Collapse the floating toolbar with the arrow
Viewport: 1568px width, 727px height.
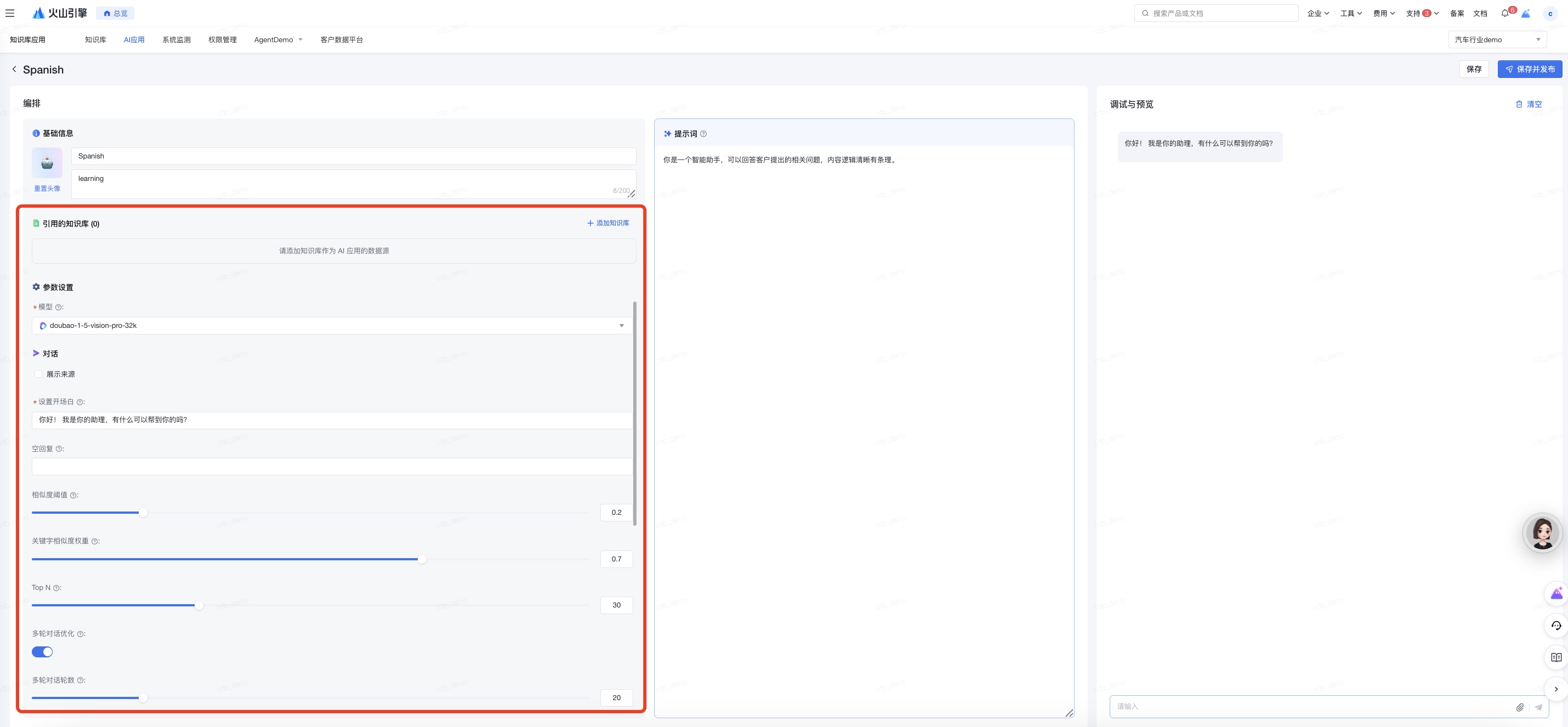[x=1556, y=689]
